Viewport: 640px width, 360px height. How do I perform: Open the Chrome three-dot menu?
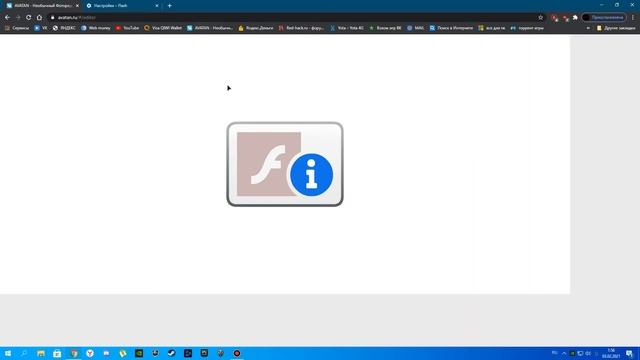point(633,18)
